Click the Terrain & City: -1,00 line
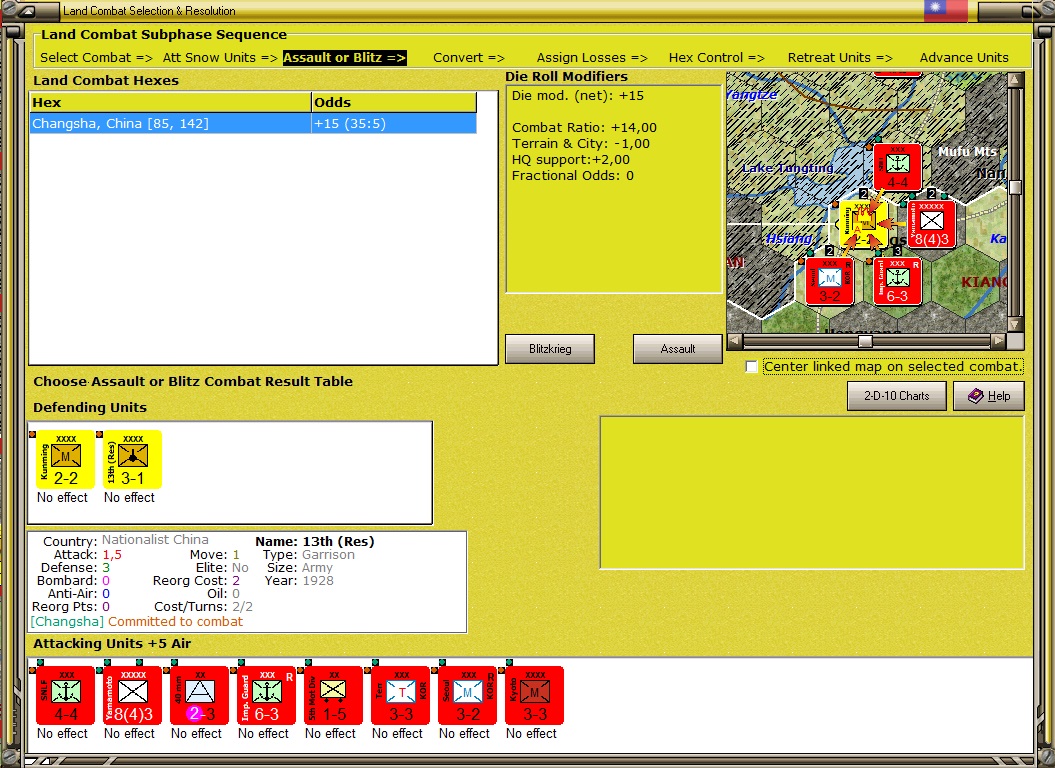1055x768 pixels. click(x=581, y=143)
